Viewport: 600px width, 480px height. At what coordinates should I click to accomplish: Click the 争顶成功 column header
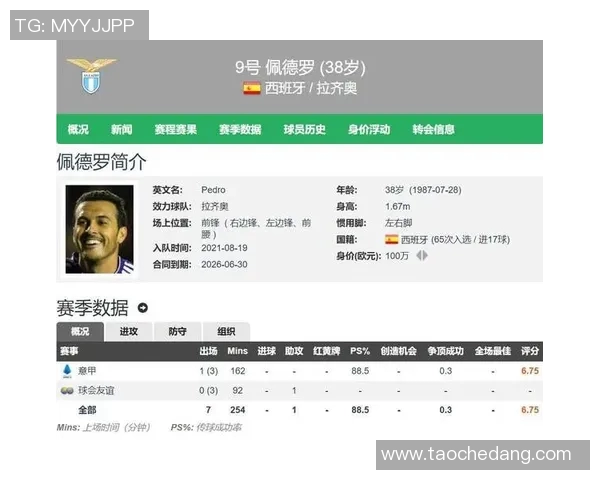[445, 351]
